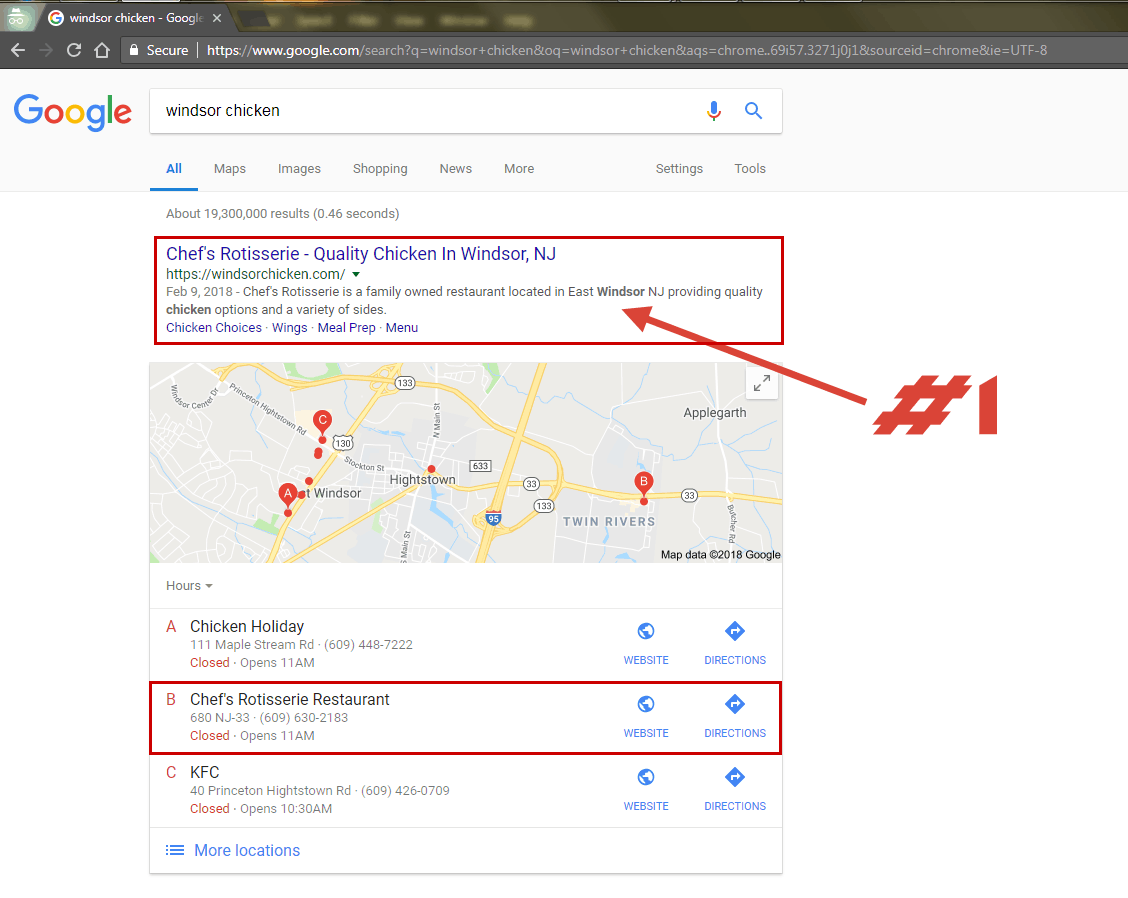Select the All results tab
This screenshot has height=898, width=1128.
point(174,168)
